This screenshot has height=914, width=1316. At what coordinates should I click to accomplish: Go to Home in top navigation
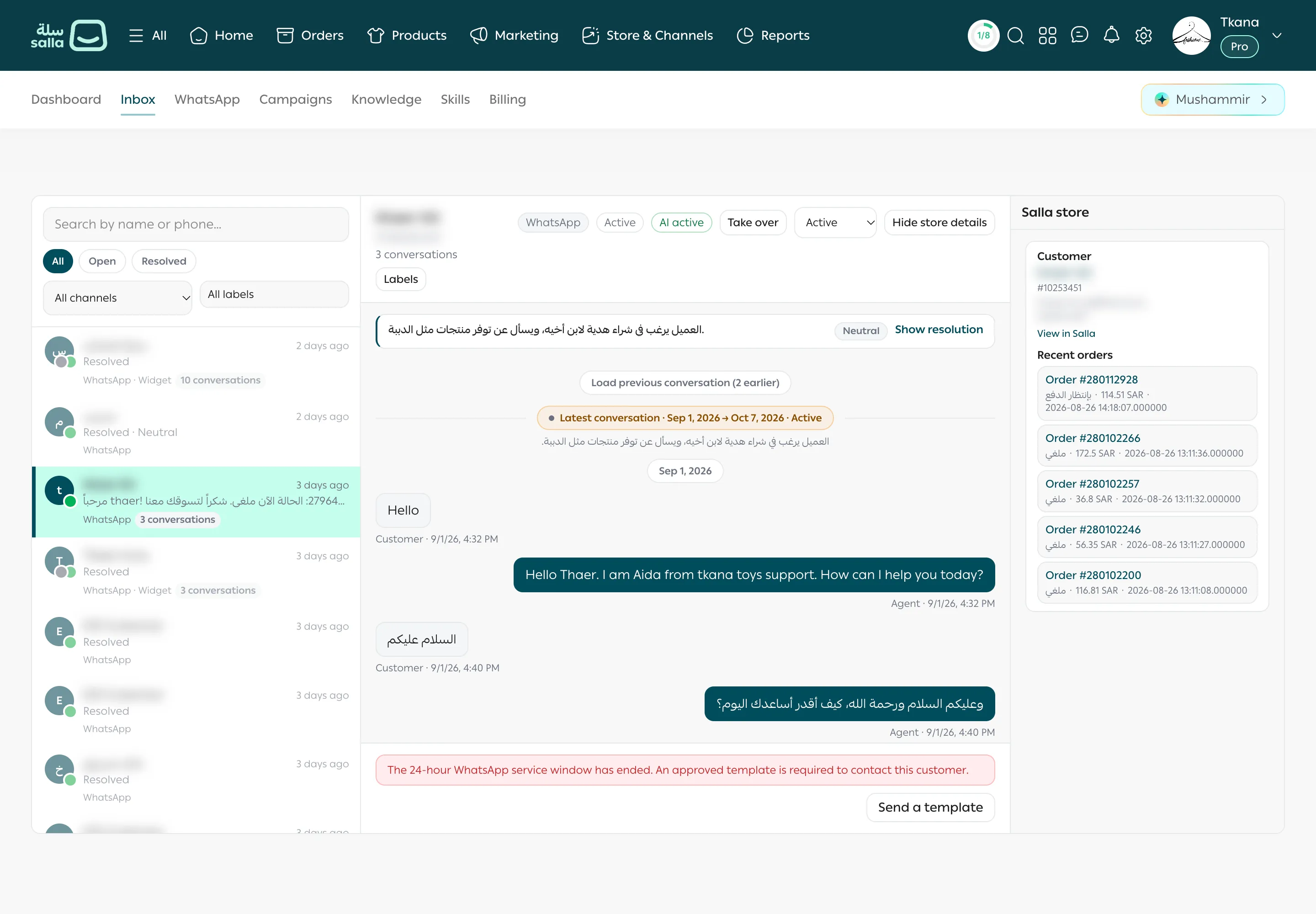tap(221, 36)
